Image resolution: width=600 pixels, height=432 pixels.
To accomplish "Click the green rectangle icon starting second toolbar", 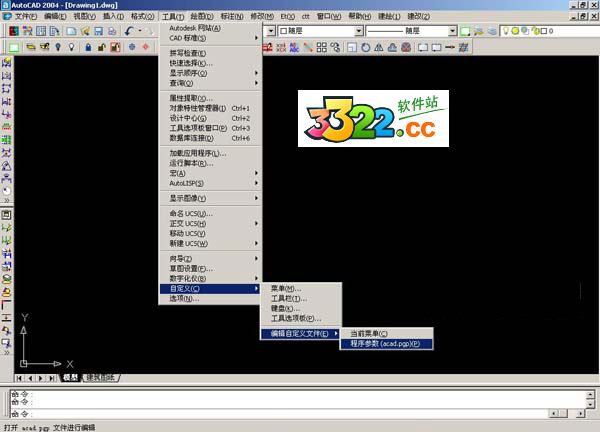I will [x=14, y=47].
